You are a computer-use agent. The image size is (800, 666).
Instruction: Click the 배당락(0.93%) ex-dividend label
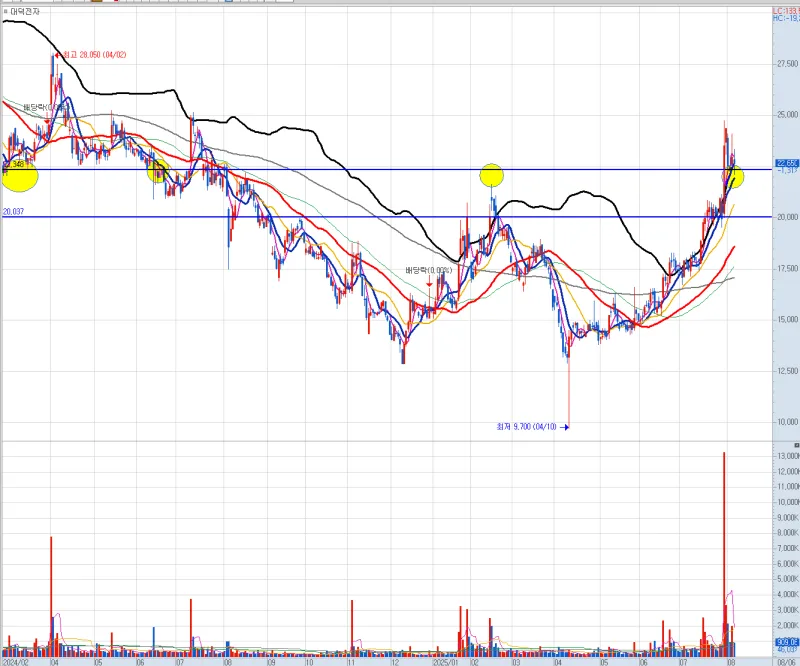[x=429, y=271]
